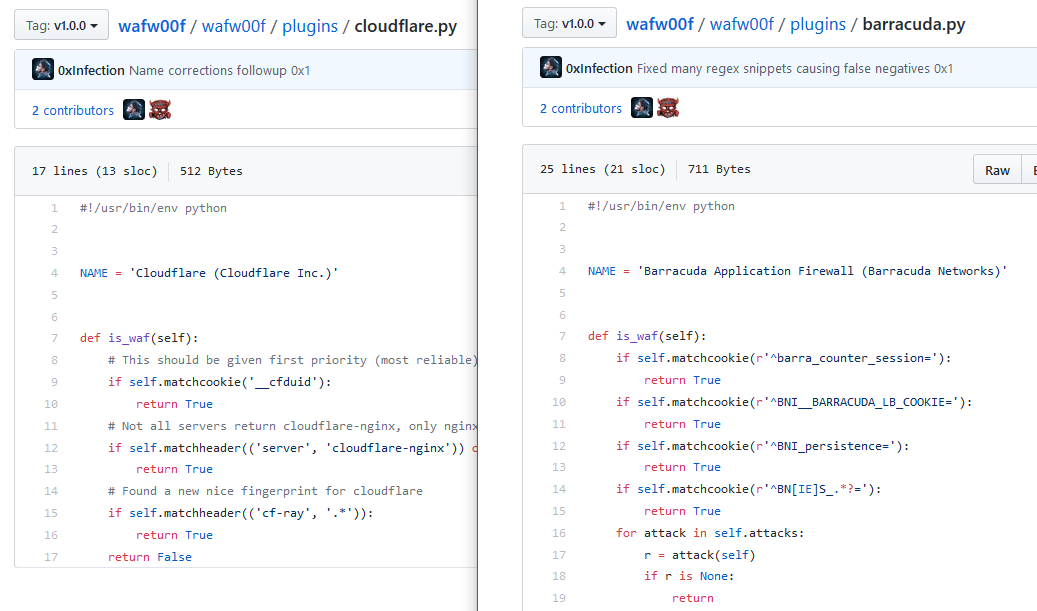Click 'cf-ray' header string in cloudflare.py
The width and height of the screenshot is (1037, 611).
click(x=286, y=512)
